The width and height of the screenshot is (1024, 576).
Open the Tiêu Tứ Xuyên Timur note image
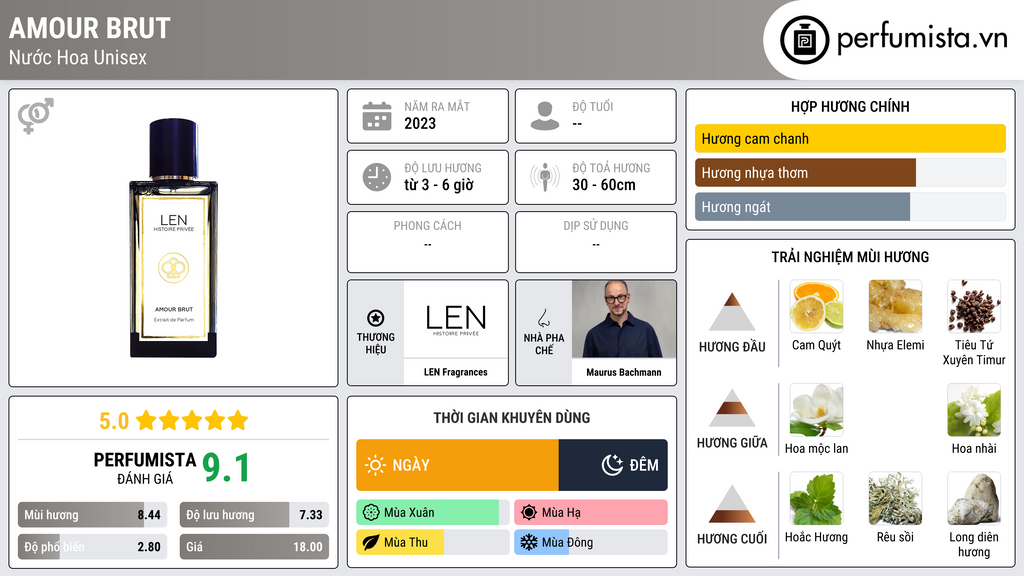974,306
